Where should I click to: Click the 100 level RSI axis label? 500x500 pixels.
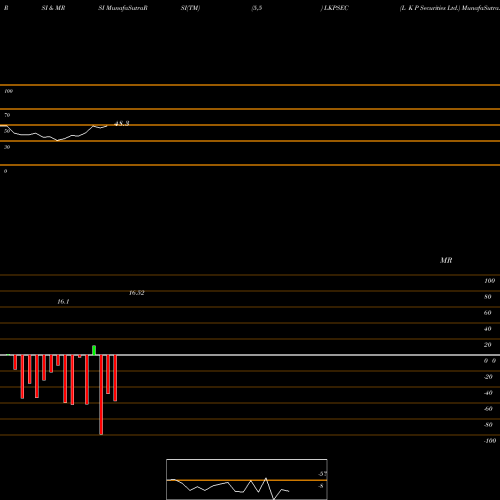[x=9, y=91]
